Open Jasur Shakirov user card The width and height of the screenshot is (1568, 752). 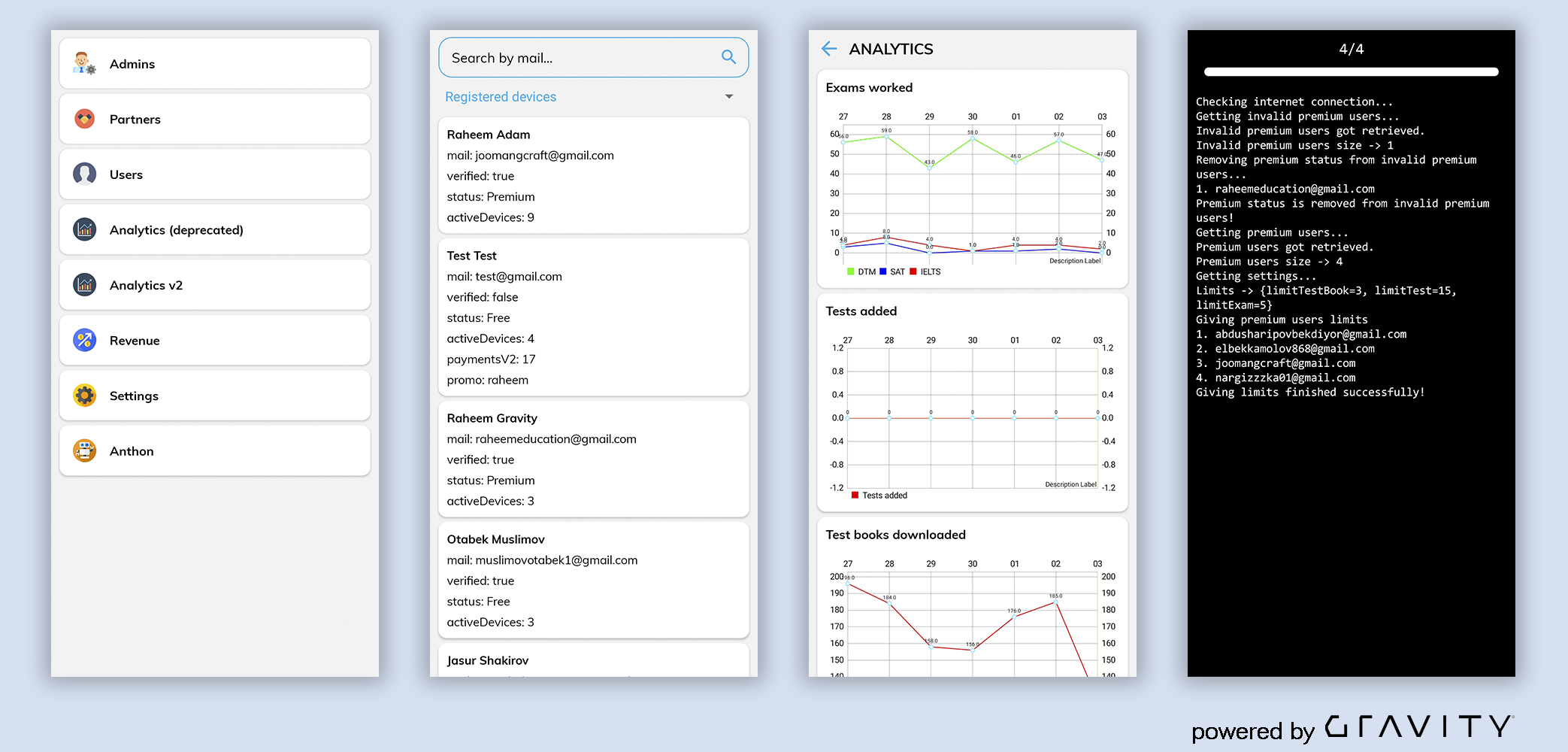[594, 660]
